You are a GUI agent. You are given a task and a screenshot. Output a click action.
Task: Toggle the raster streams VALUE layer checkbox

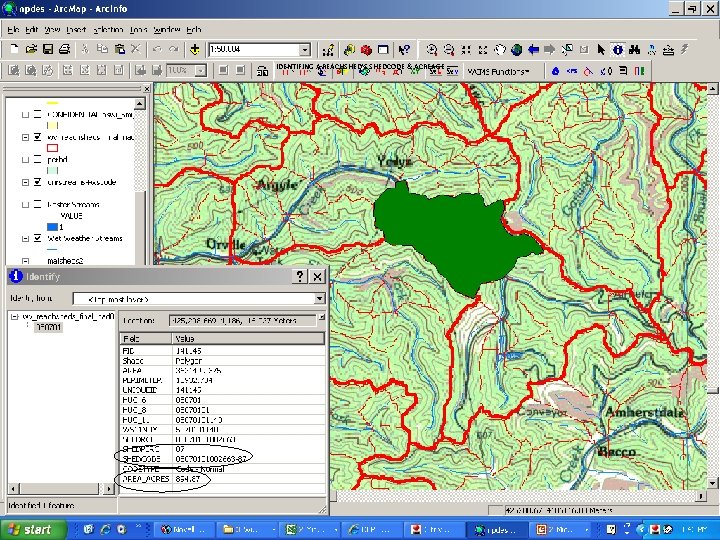37,203
